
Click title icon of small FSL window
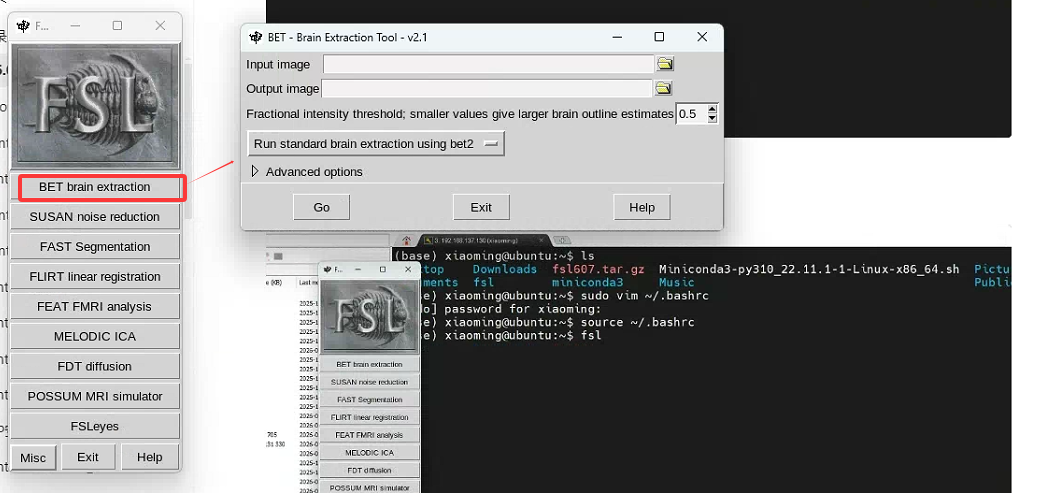(x=328, y=269)
